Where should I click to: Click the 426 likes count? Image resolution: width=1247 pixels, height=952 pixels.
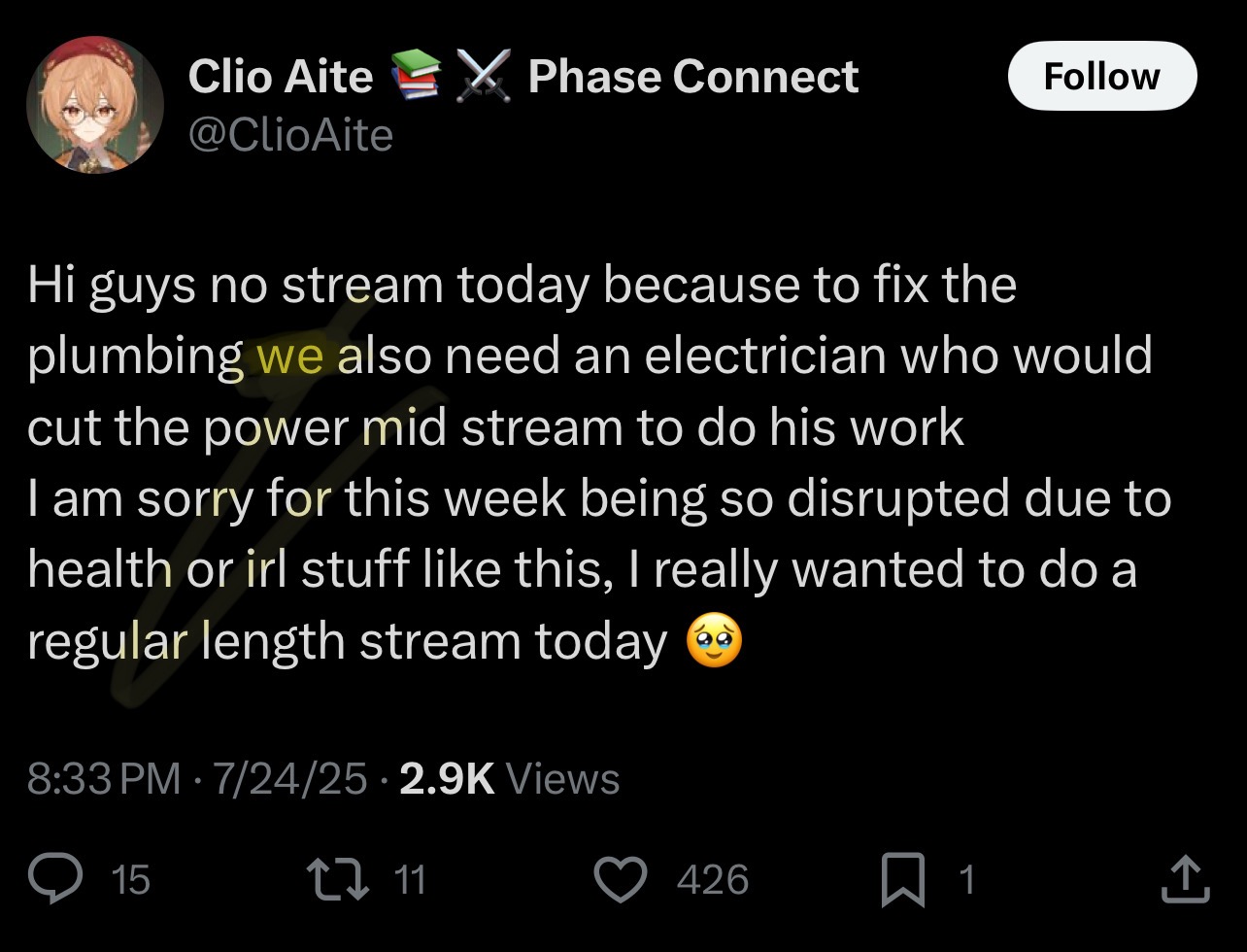(x=712, y=879)
